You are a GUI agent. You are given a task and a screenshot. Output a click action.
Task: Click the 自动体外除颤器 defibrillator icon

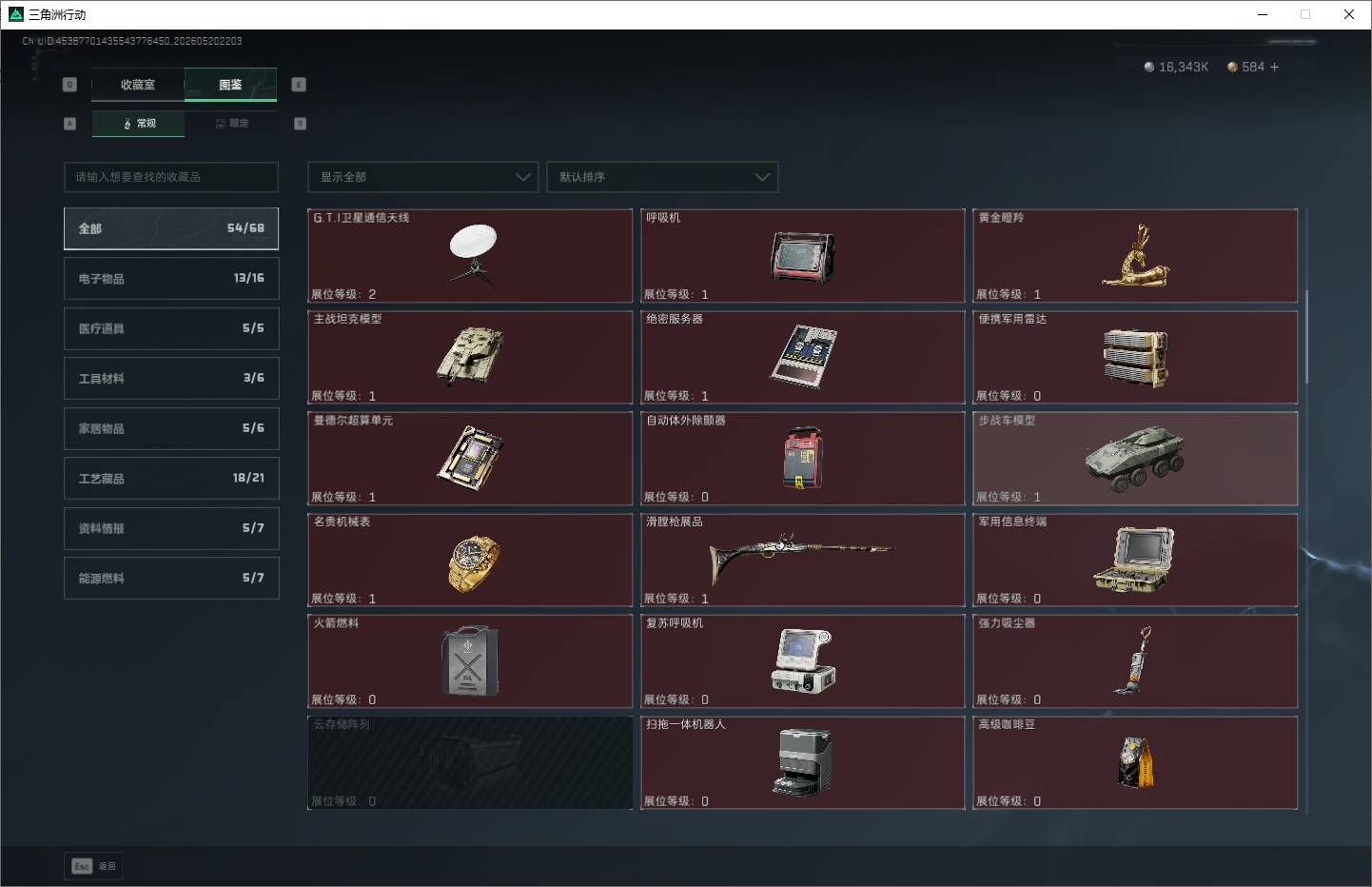803,458
